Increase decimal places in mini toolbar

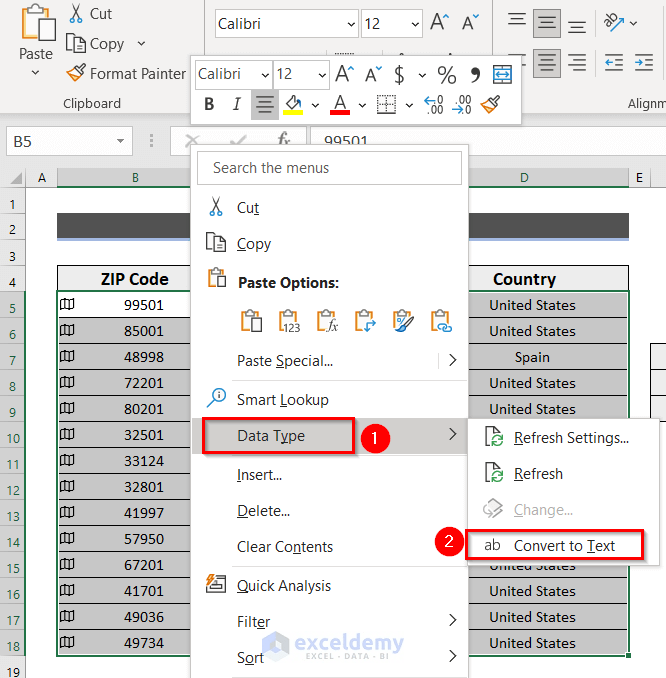434,105
